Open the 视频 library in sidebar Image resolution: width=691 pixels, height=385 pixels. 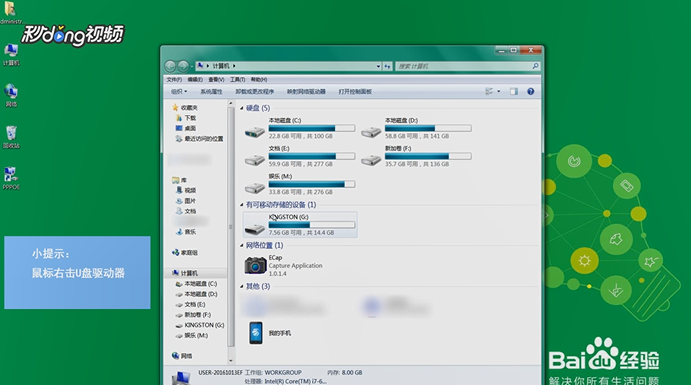coord(186,190)
